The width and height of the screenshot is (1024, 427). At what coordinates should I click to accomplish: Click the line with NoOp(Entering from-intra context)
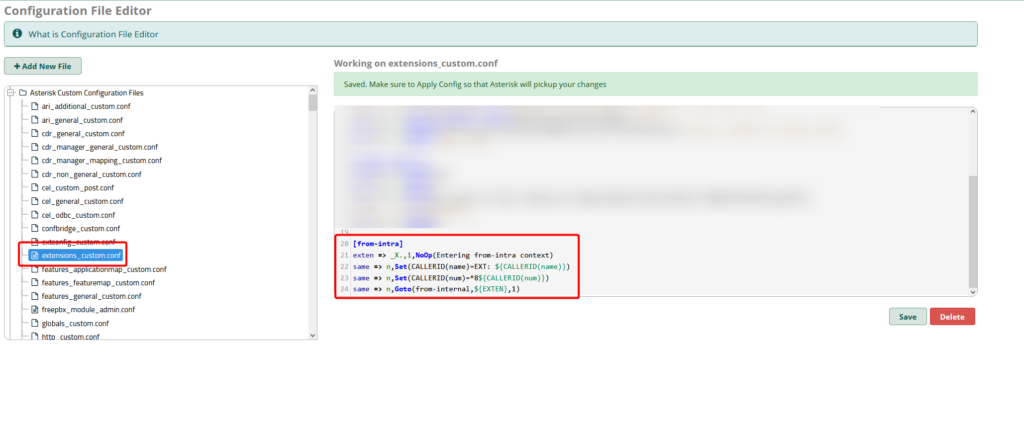click(453, 255)
